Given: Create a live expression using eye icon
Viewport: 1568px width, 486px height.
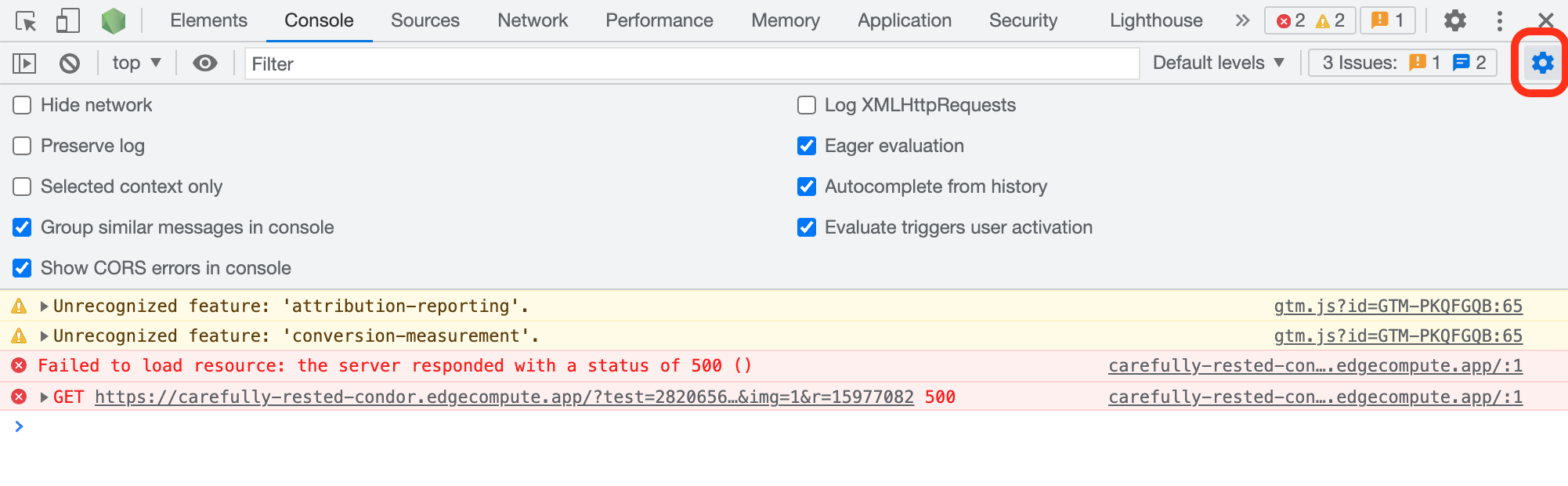Looking at the screenshot, I should click(x=205, y=63).
